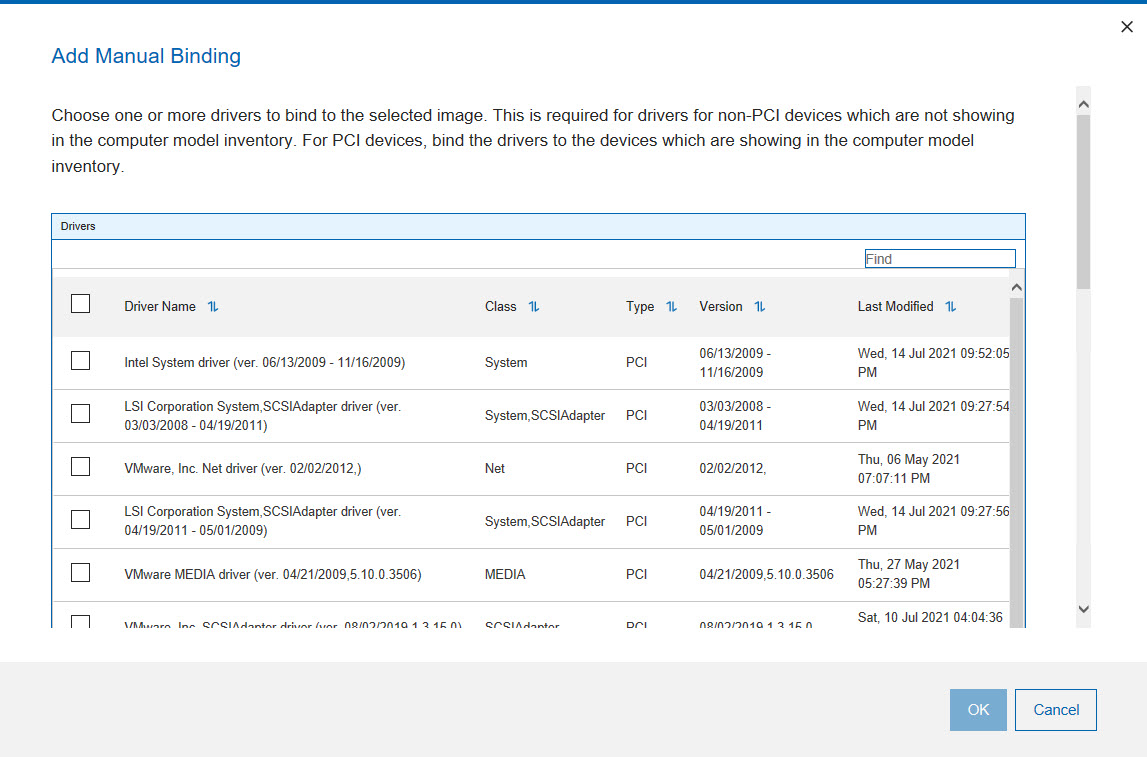Close the Add Manual Binding dialog
Image resolution: width=1147 pixels, height=757 pixels.
pyautogui.click(x=1127, y=27)
